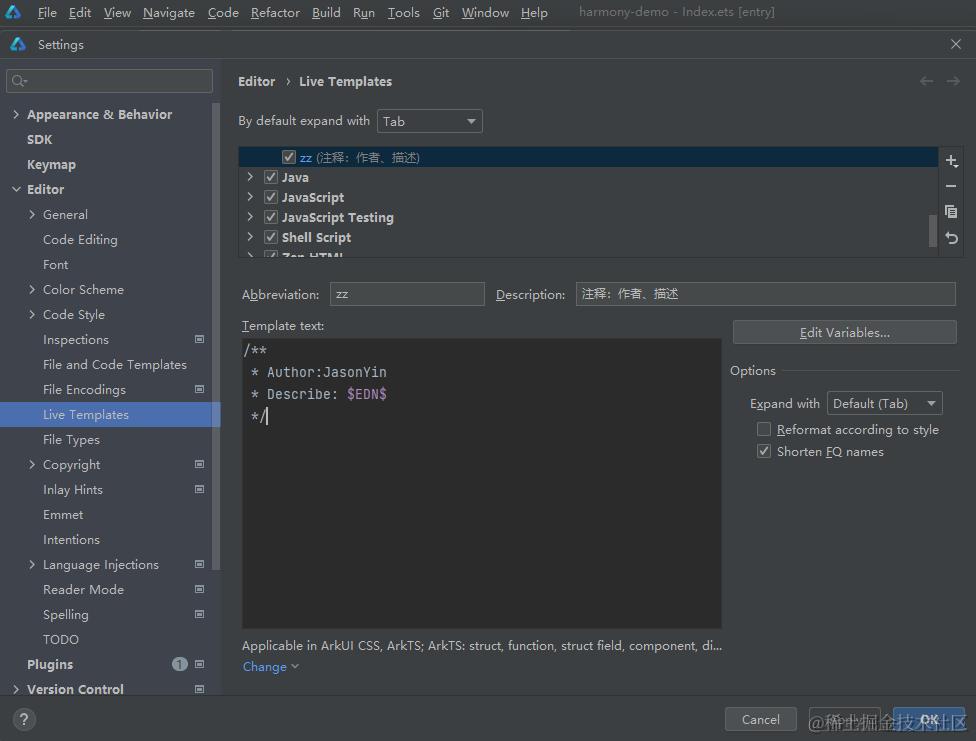Click the project-level icon beside Version Control
Image resolution: width=976 pixels, height=741 pixels.
pyautogui.click(x=199, y=689)
